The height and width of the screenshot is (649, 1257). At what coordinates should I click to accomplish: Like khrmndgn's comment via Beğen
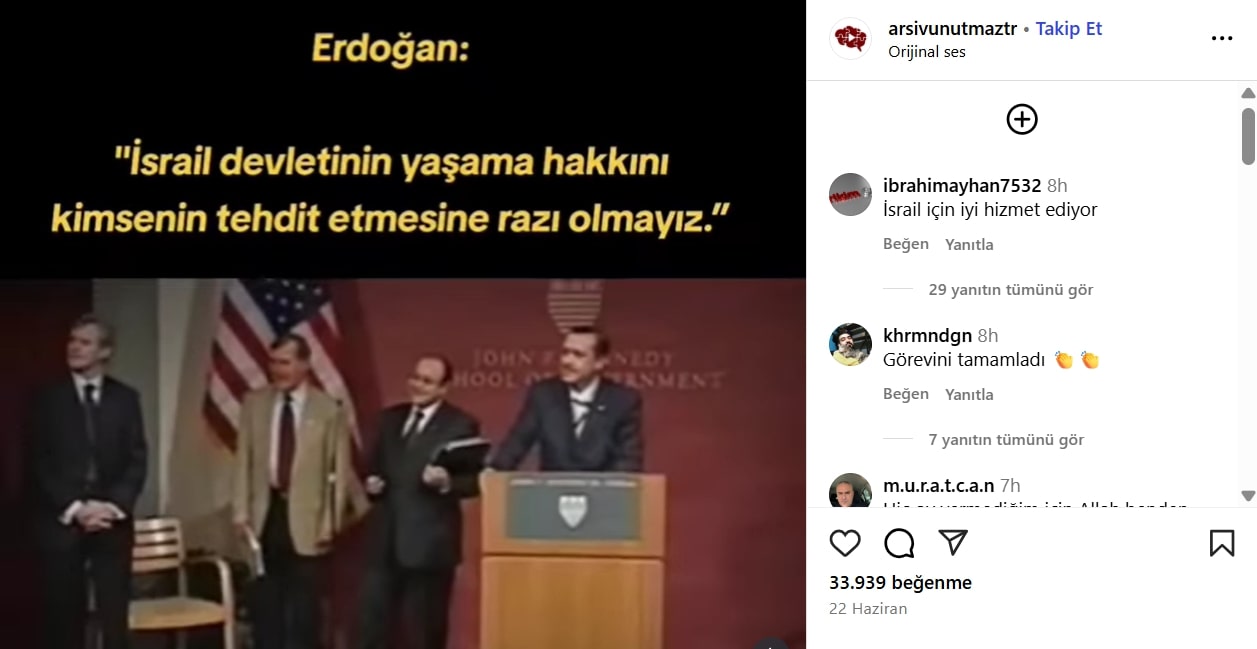click(x=906, y=394)
